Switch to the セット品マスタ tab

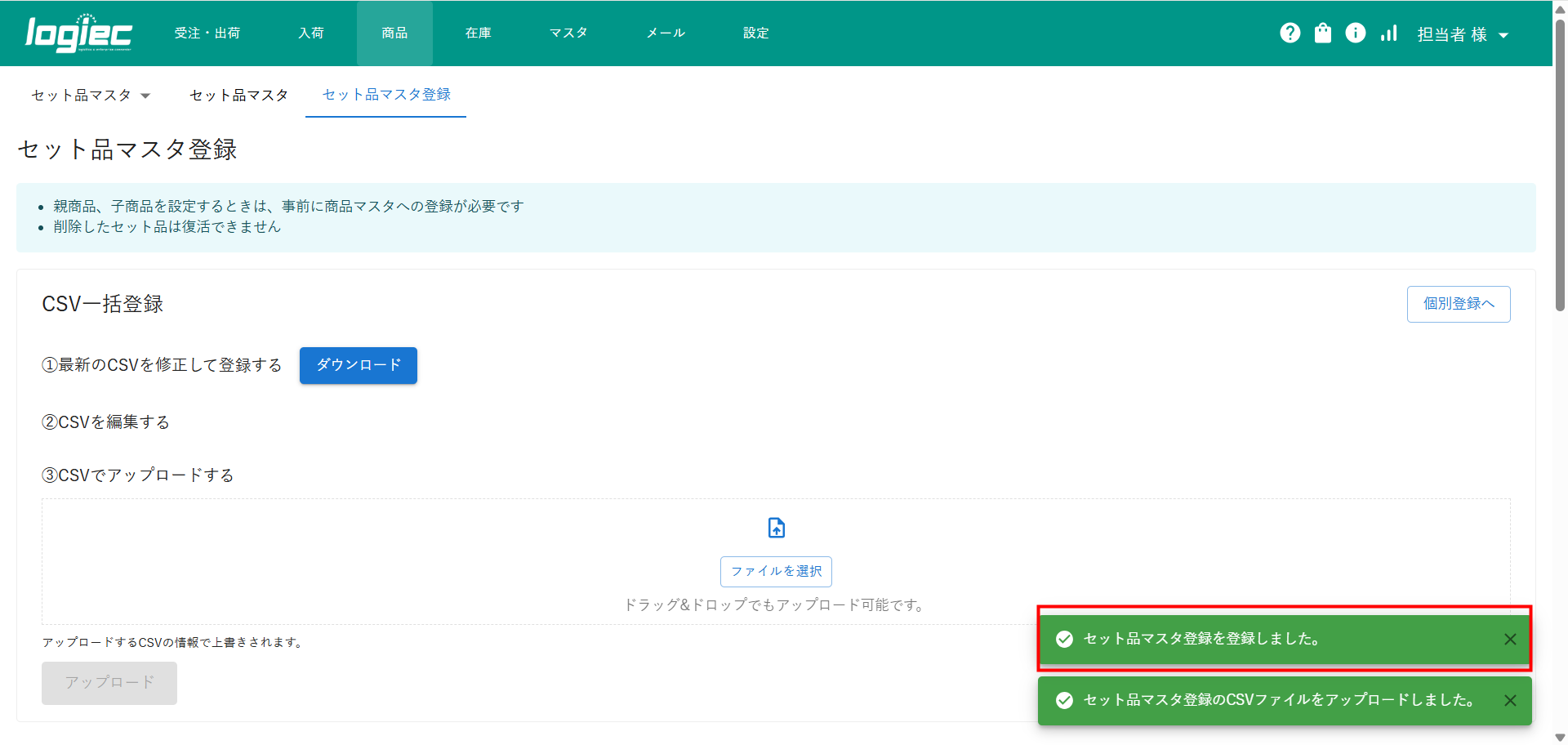(238, 96)
